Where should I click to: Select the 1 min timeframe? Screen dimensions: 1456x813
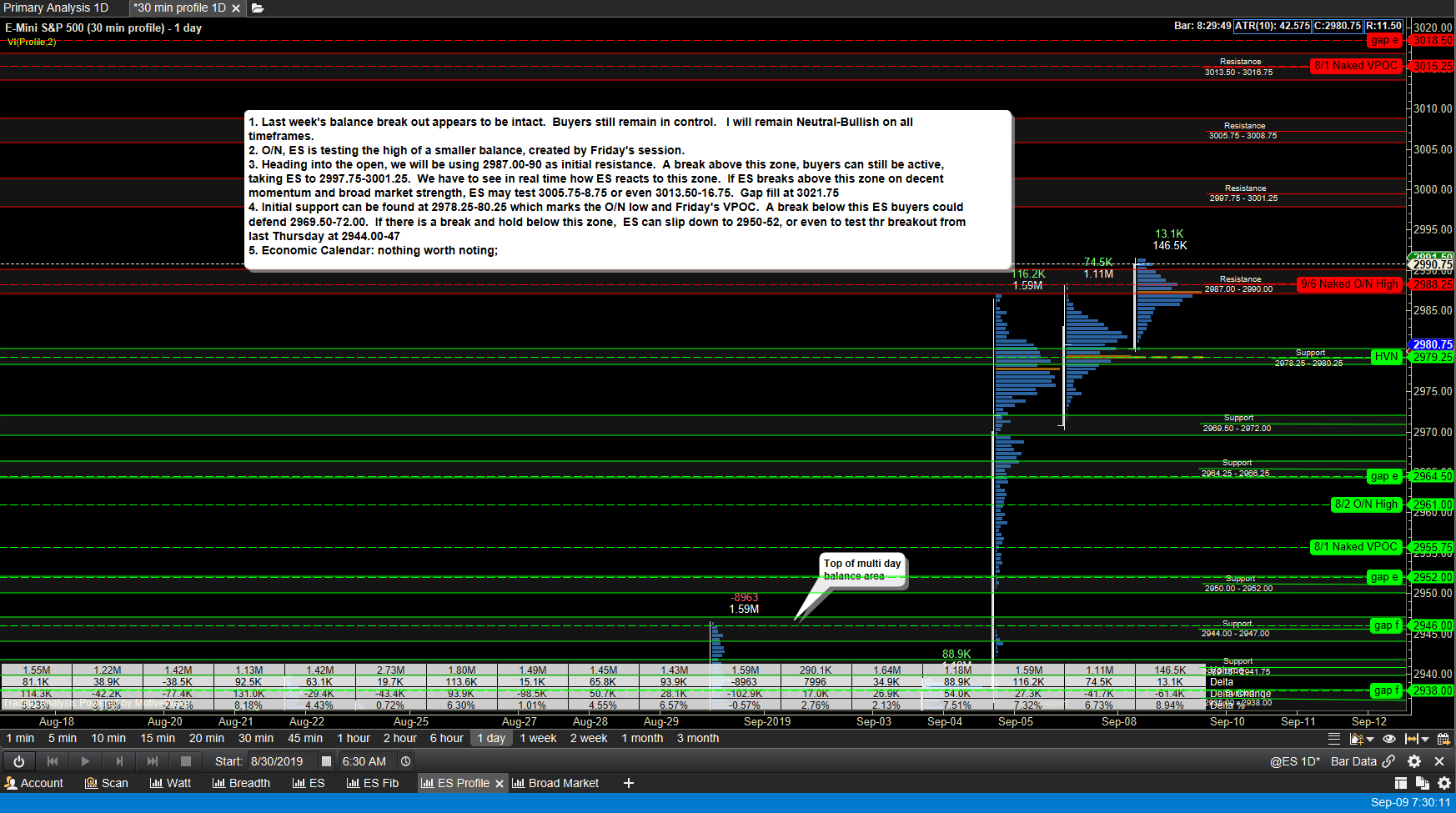pyautogui.click(x=20, y=738)
